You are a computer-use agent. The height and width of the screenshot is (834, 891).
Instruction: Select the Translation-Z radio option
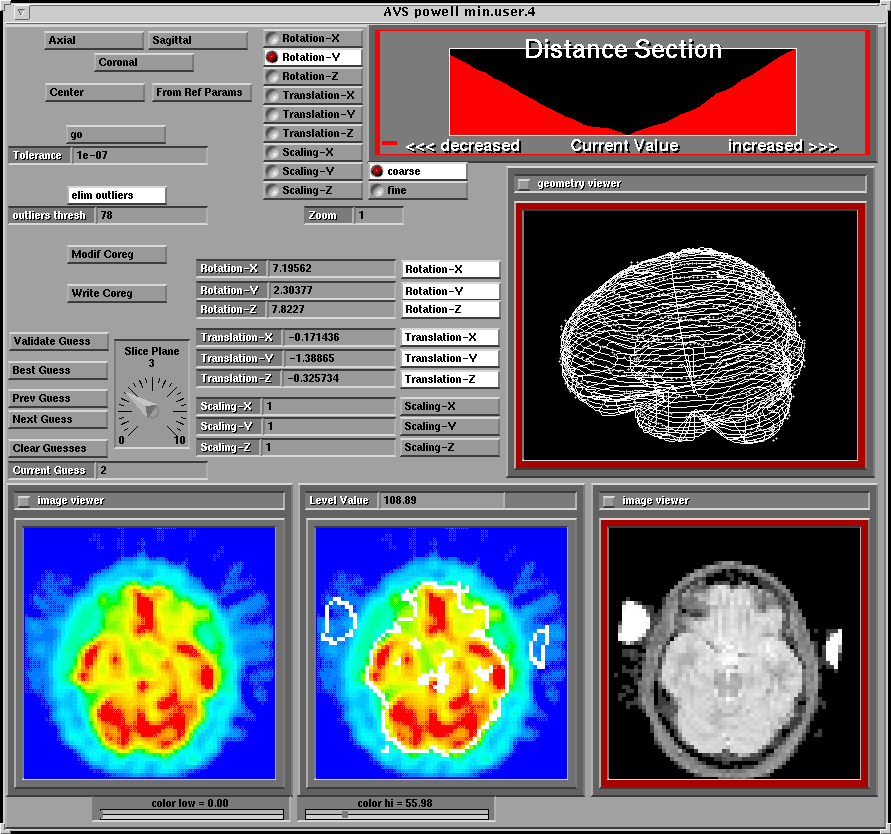[272, 134]
